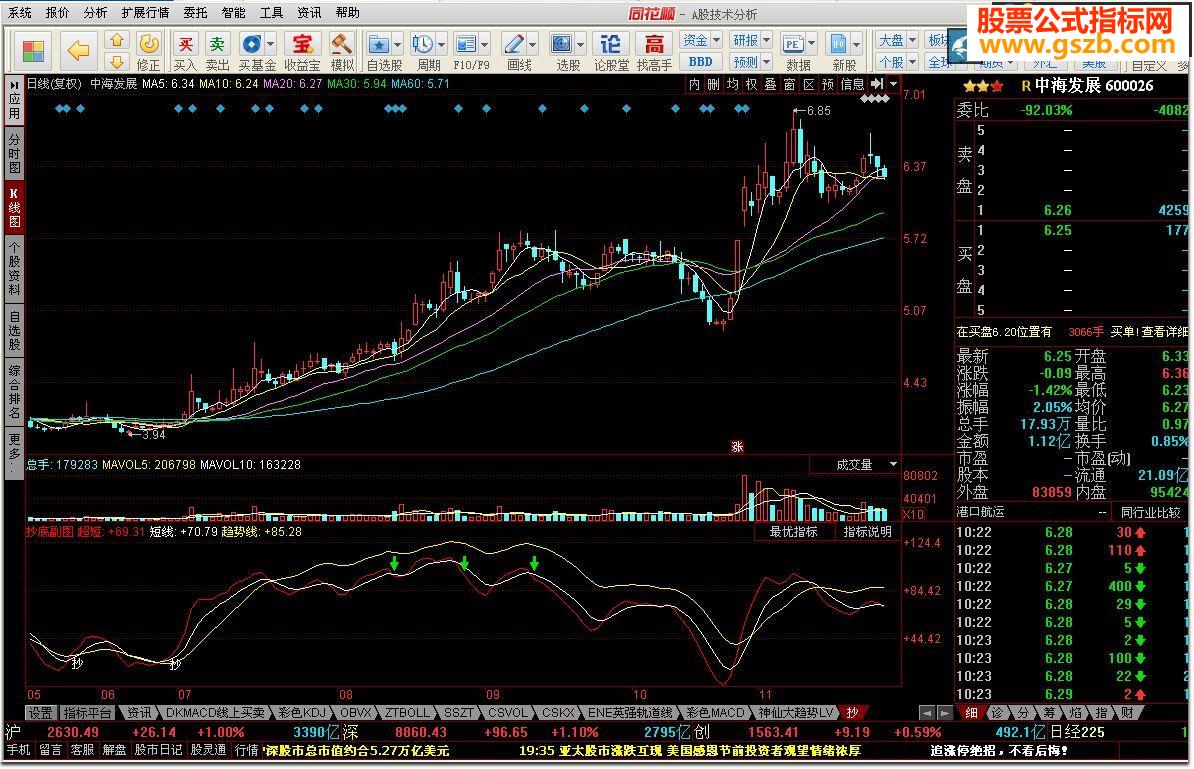1194x769 pixels.
Task: Toggle the 权 adjustment option
Action: coord(751,84)
